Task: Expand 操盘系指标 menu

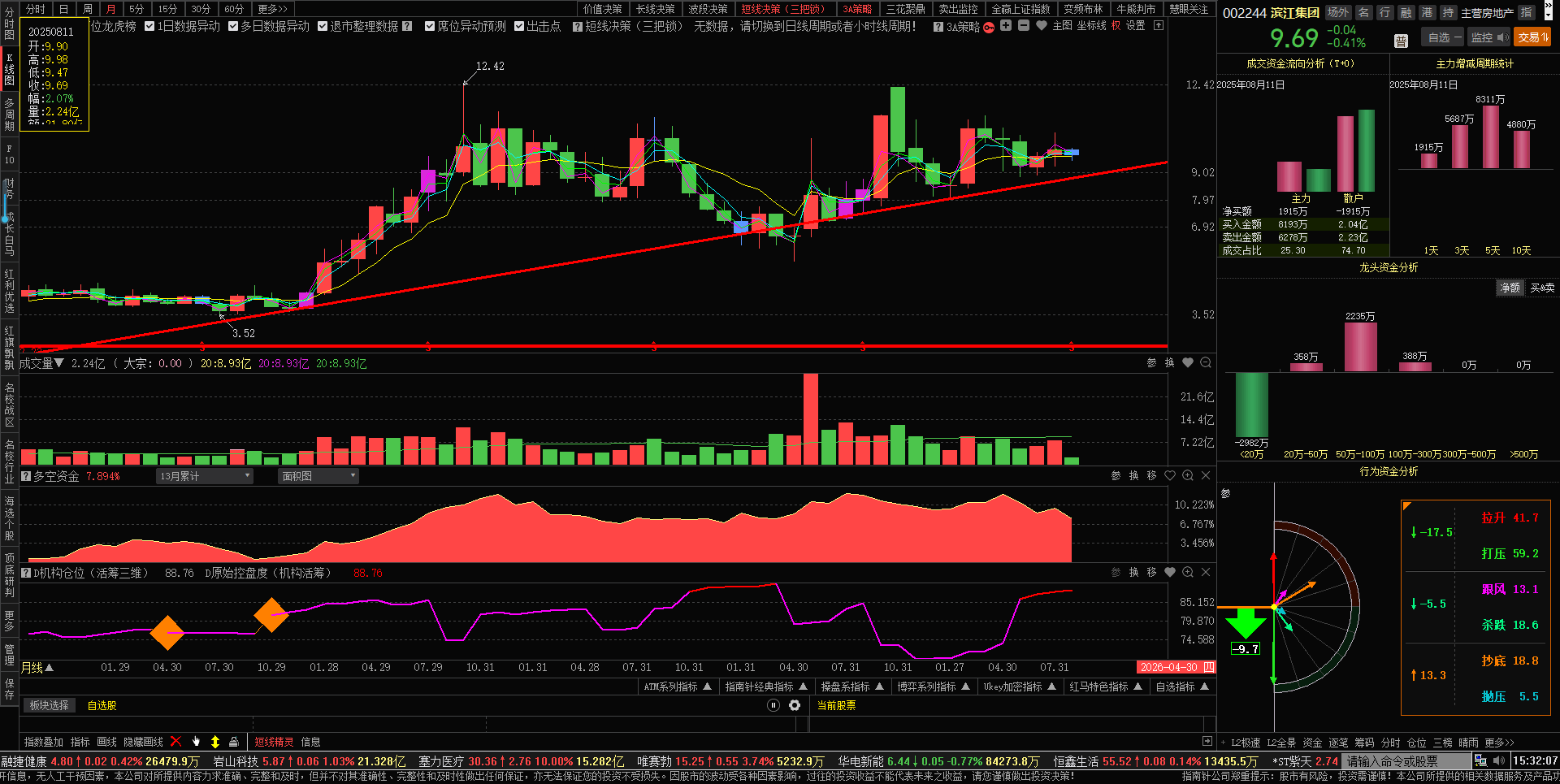Action: (x=851, y=687)
